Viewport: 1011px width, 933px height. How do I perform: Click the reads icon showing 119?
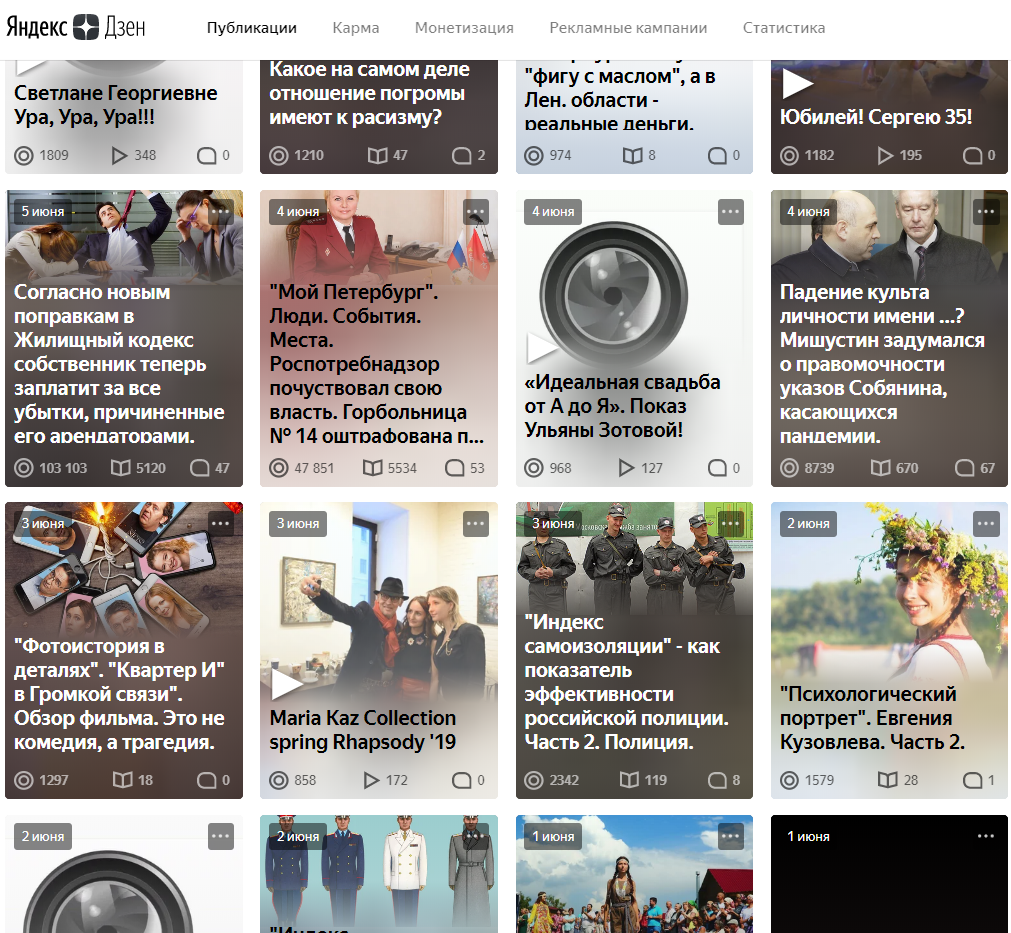(x=629, y=780)
